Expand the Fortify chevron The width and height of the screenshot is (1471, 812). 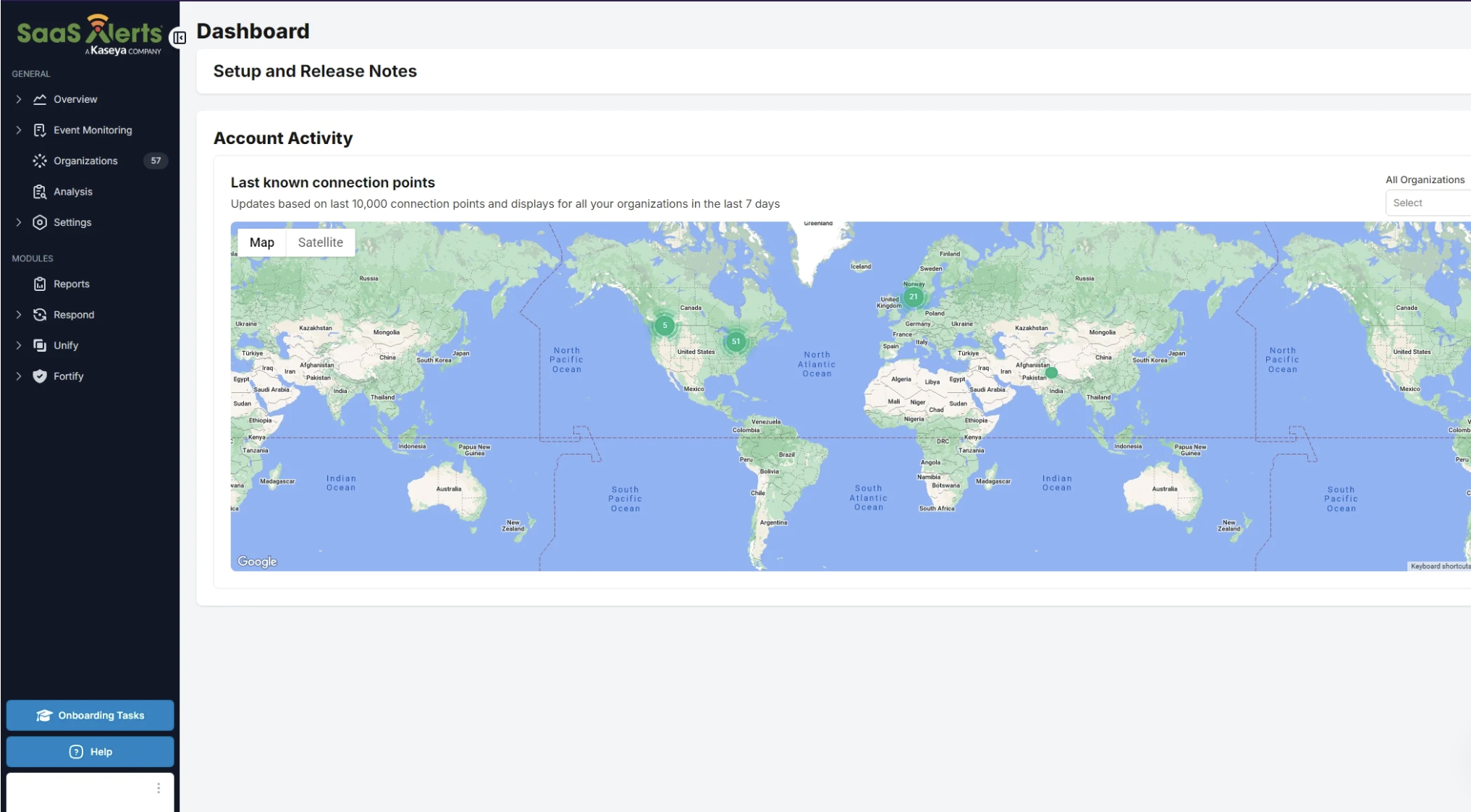click(x=19, y=376)
